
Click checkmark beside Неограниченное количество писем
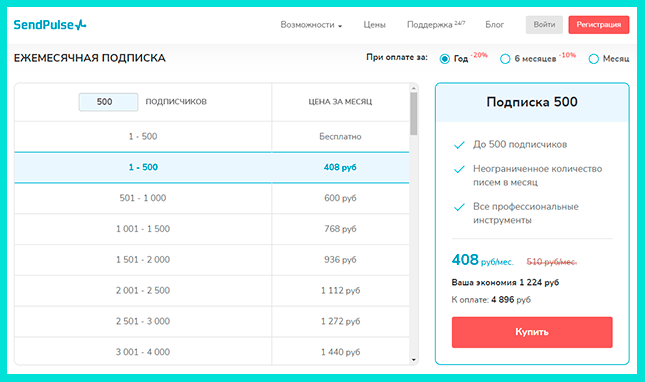(x=459, y=169)
